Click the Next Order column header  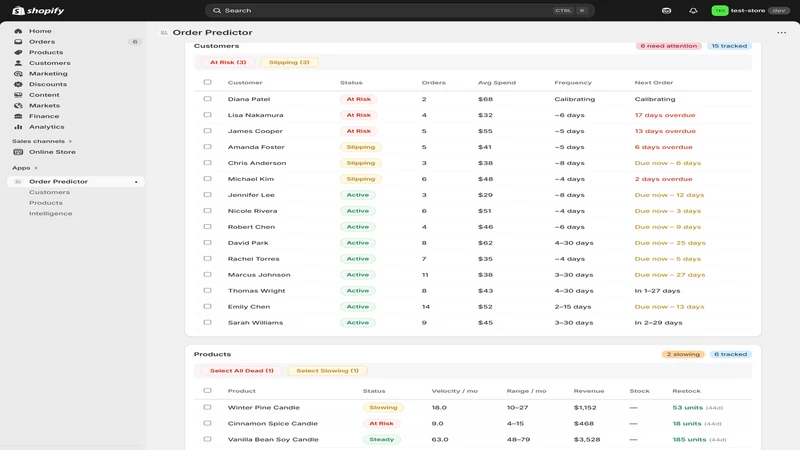[654, 83]
